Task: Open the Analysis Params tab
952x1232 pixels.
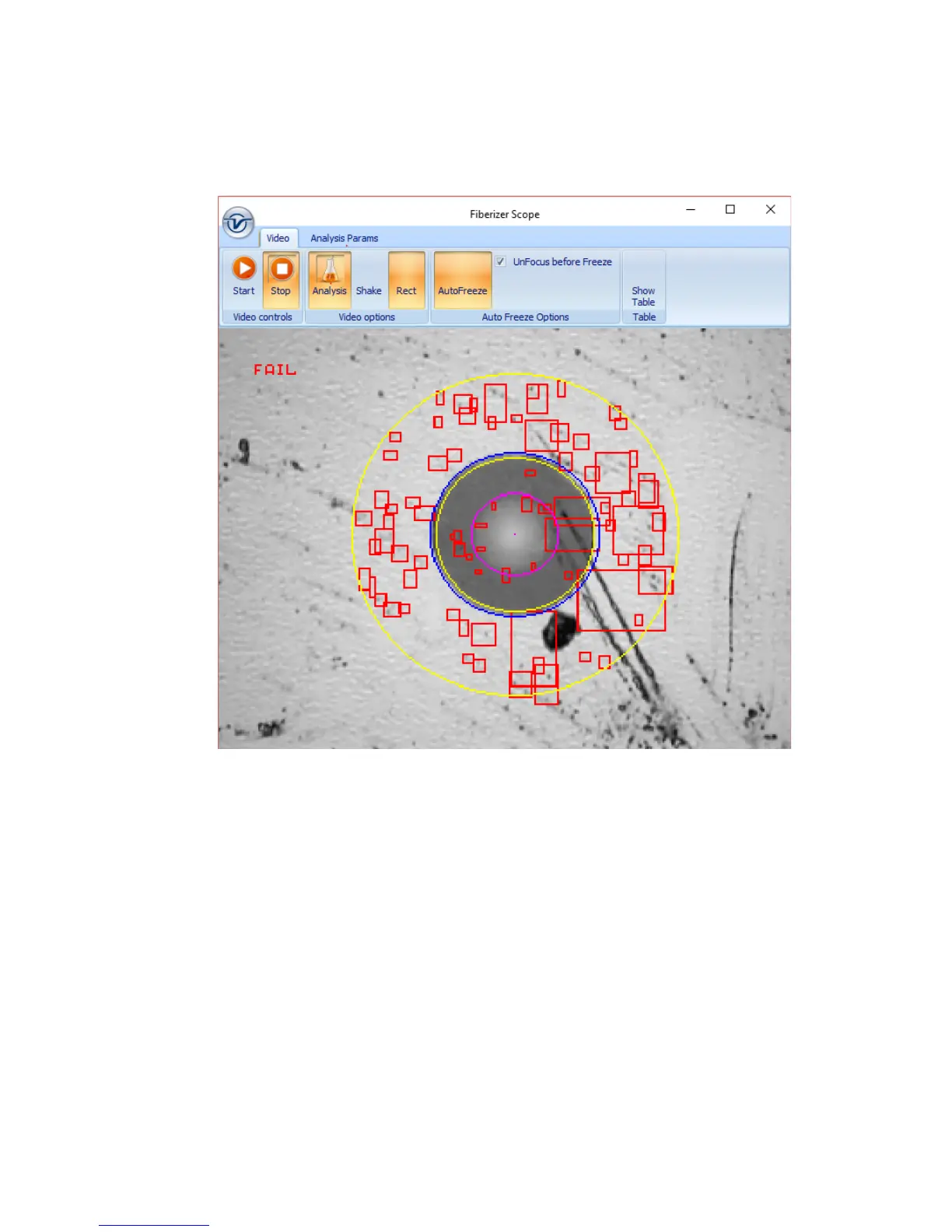Action: (x=345, y=238)
